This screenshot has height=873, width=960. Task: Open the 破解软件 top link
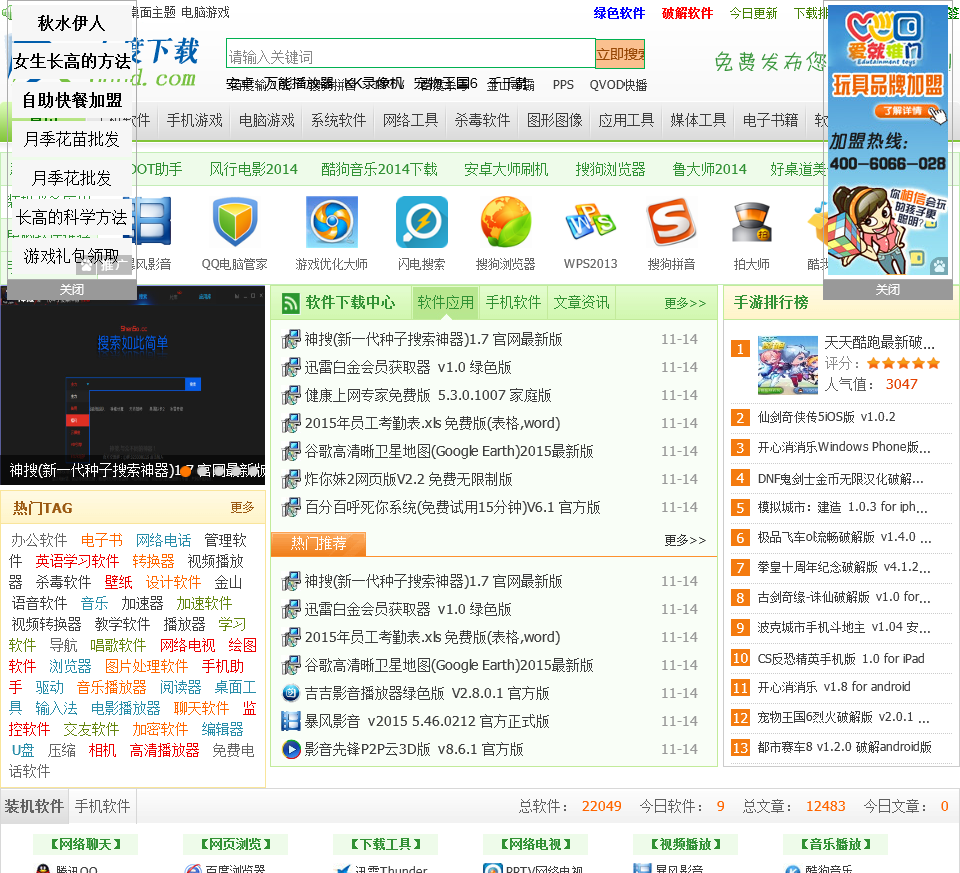(x=687, y=13)
